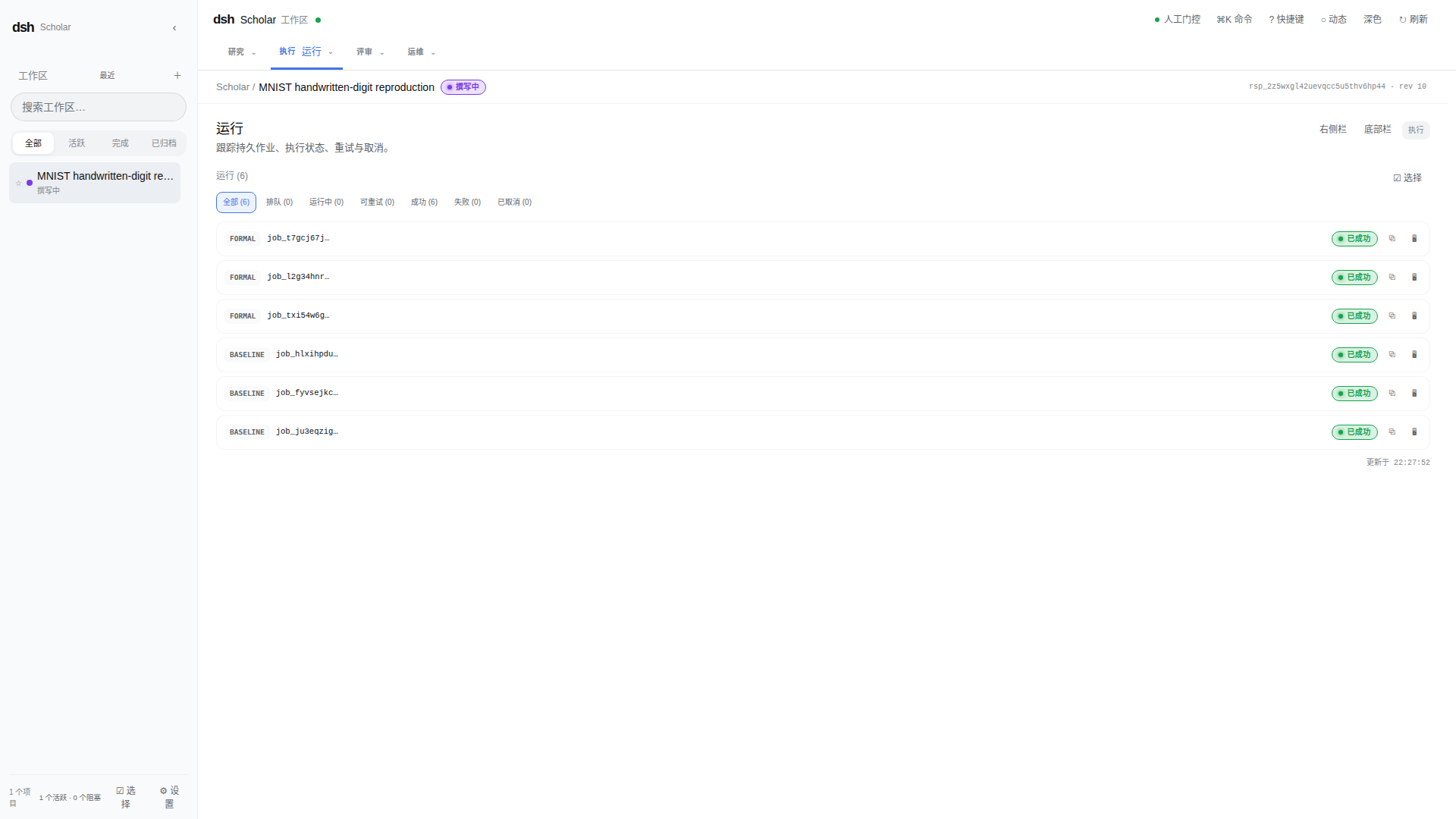1456x819 pixels.
Task: Toggle 底部栏 bottom bar
Action: click(x=1378, y=130)
